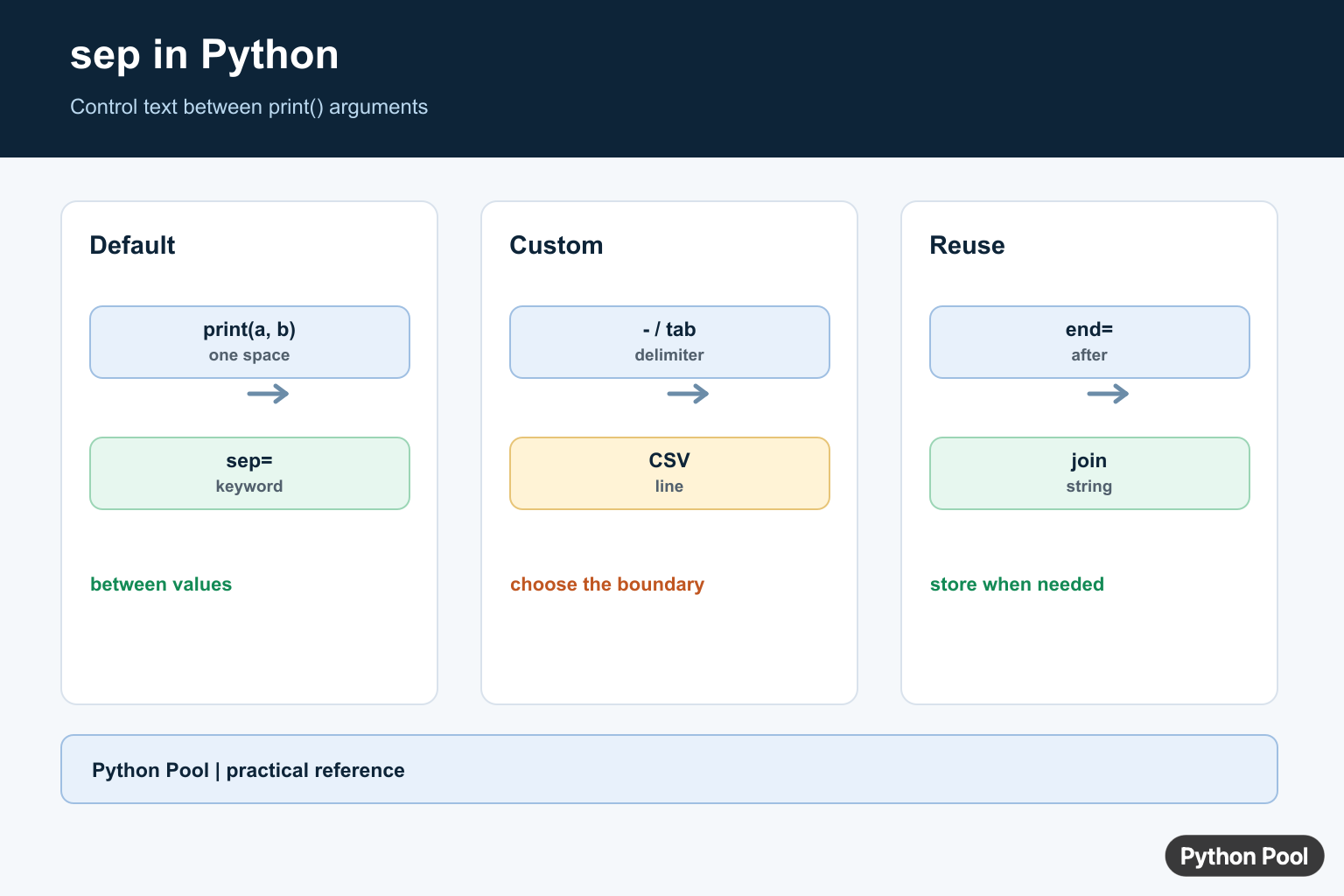Click the 'between values' caption
Image resolution: width=1344 pixels, height=896 pixels.
161,584
